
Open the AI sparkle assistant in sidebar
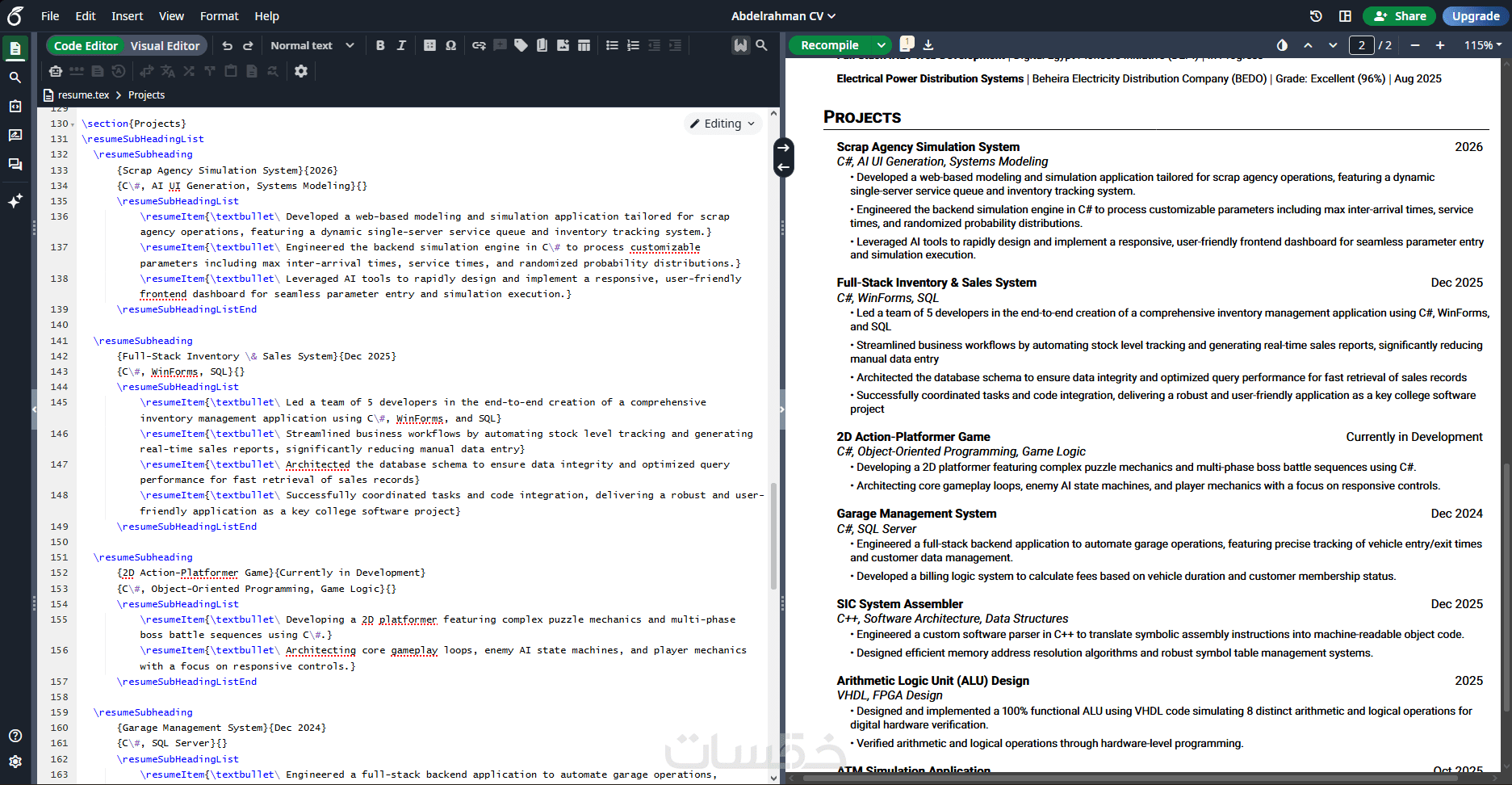pos(15,200)
